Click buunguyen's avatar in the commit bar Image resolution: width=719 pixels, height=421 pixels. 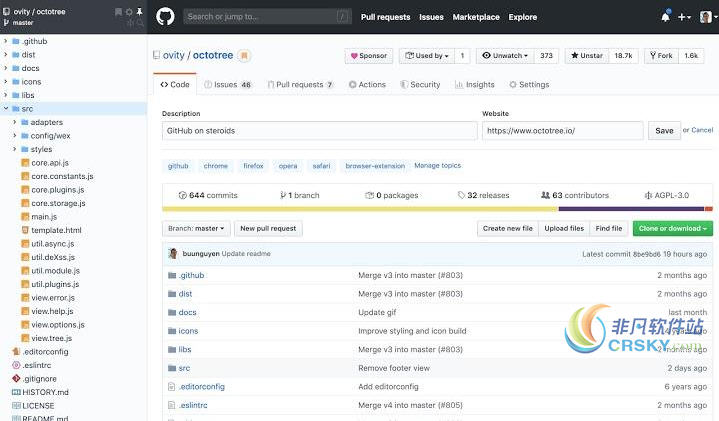(173, 254)
